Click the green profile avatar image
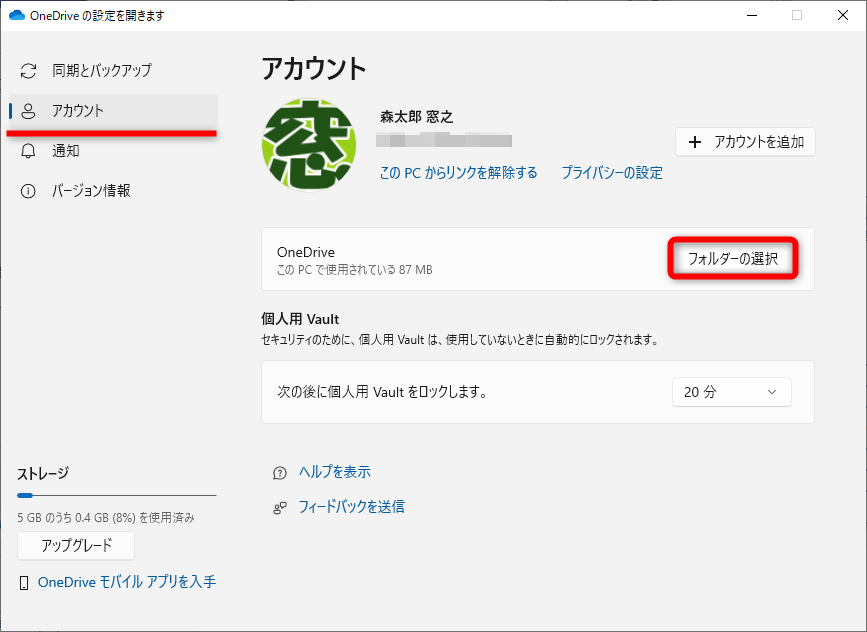The height and width of the screenshot is (632, 867). [x=308, y=144]
